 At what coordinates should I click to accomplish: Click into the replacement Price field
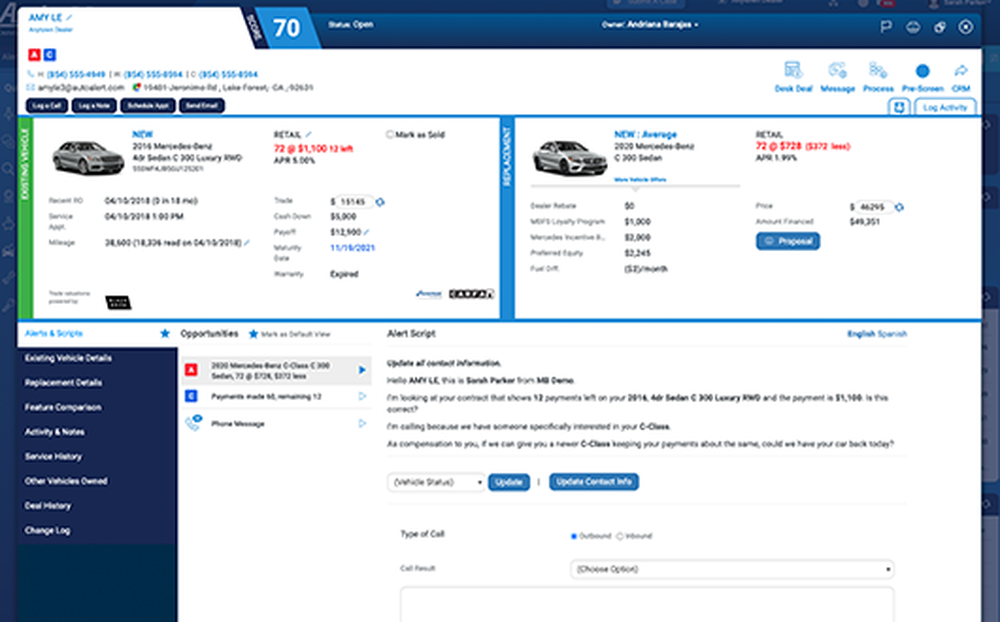[x=872, y=207]
